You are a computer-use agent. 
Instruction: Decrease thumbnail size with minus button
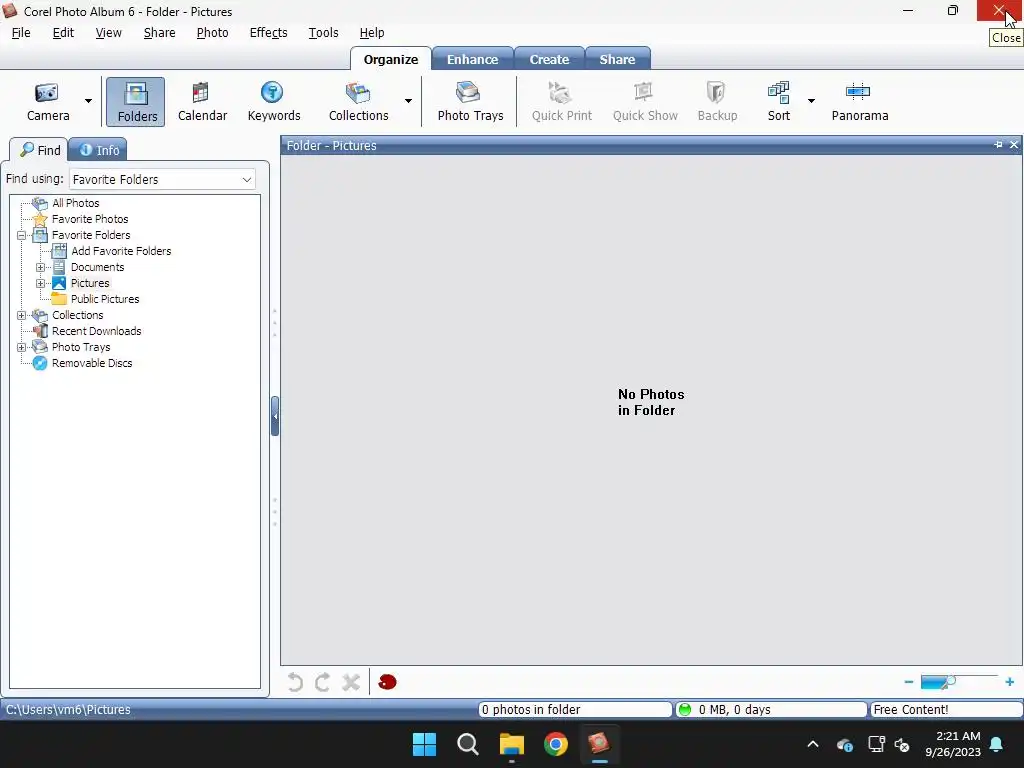(x=908, y=682)
